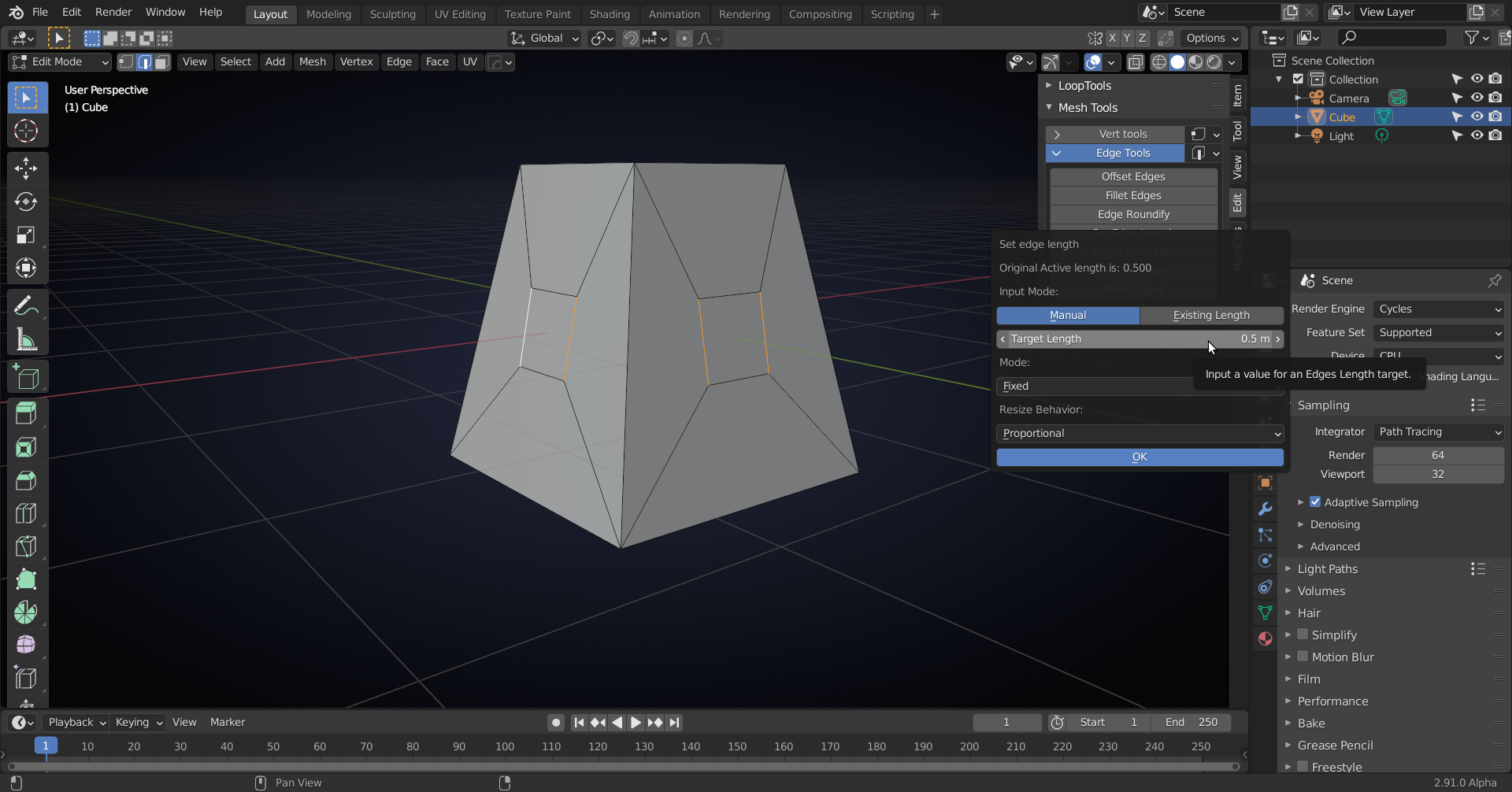The width and height of the screenshot is (1512, 792).
Task: Click OK to apply the edge length
Action: [1140, 457]
